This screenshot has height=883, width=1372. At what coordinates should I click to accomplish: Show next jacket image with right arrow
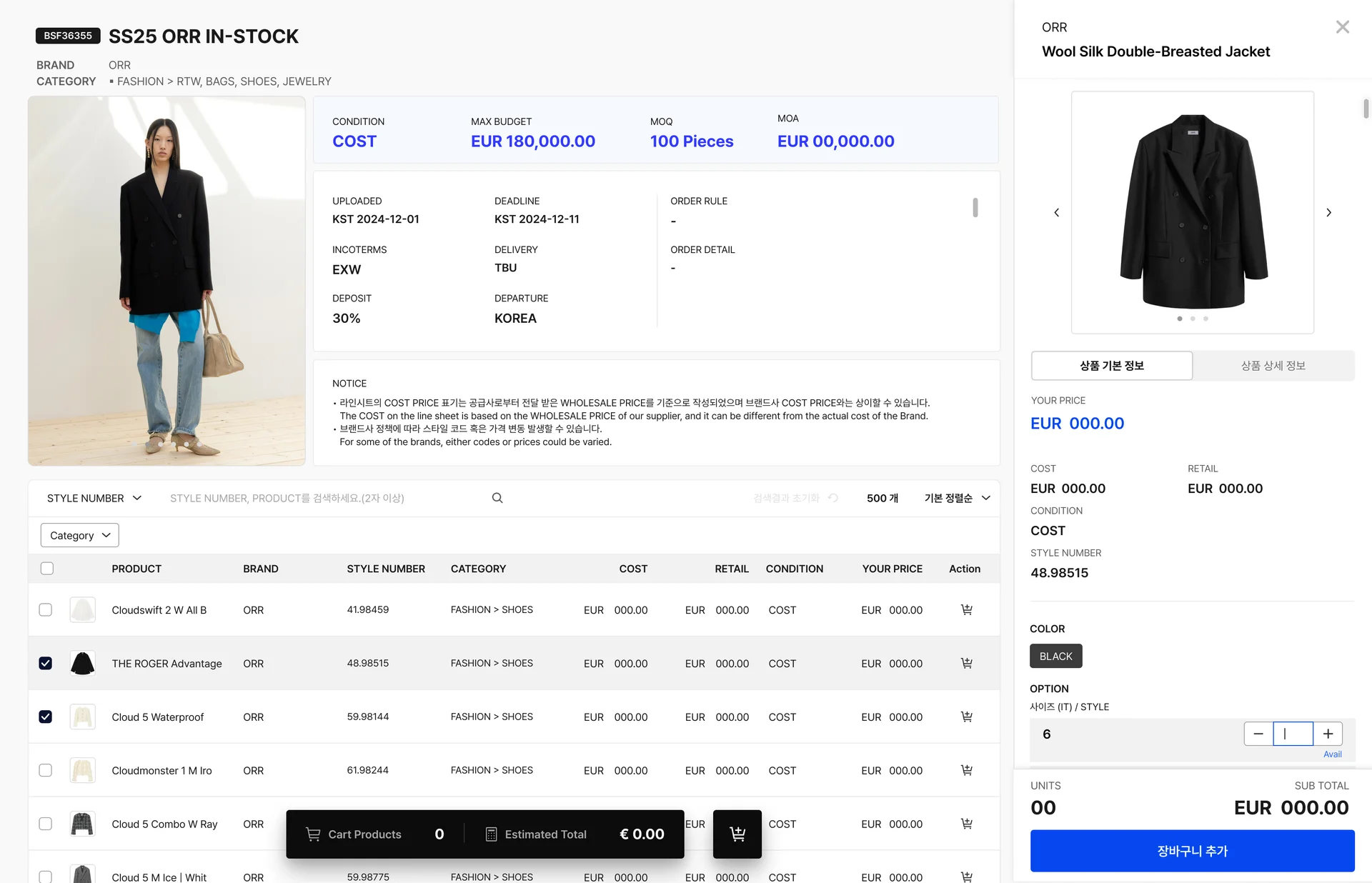point(1328,212)
